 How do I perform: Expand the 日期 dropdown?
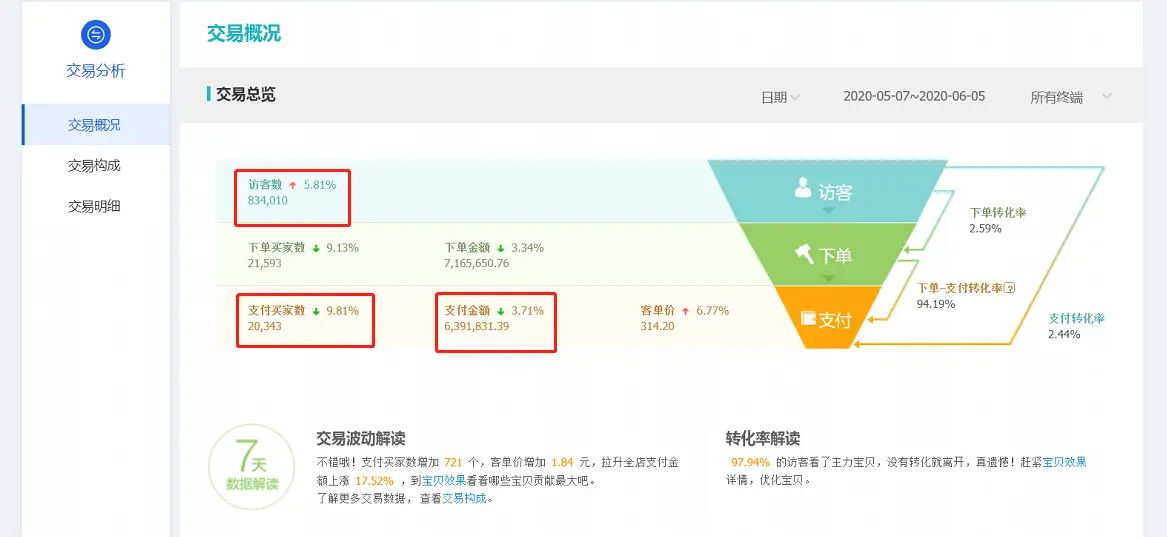point(780,97)
